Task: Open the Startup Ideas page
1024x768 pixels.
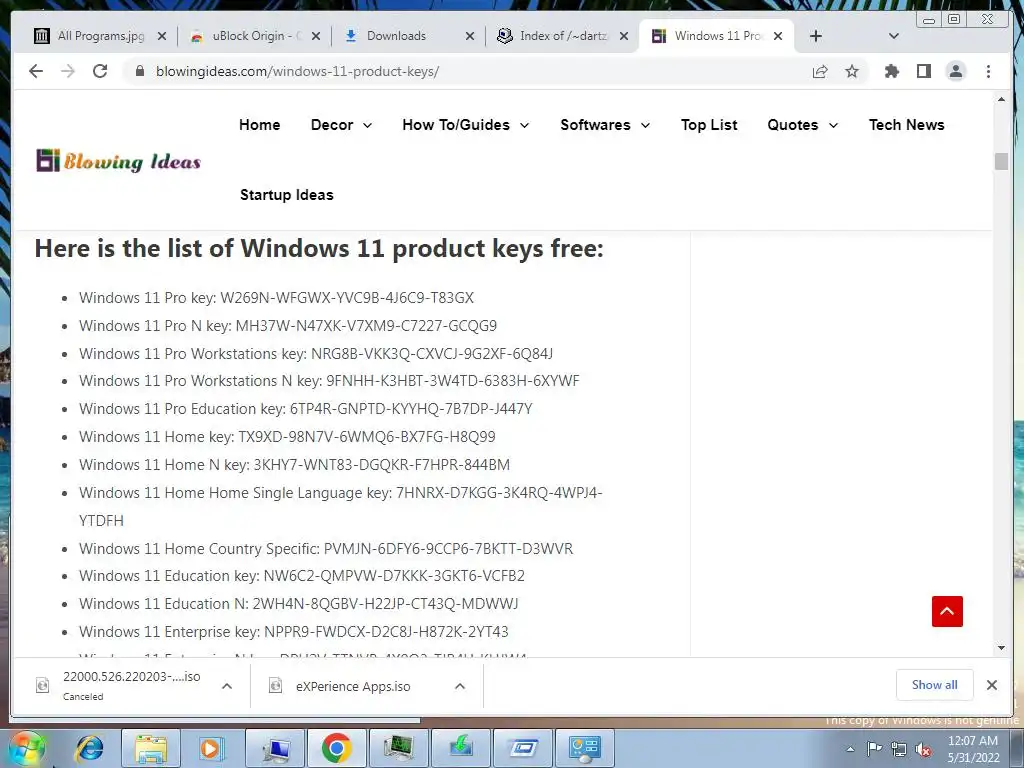Action: click(287, 195)
